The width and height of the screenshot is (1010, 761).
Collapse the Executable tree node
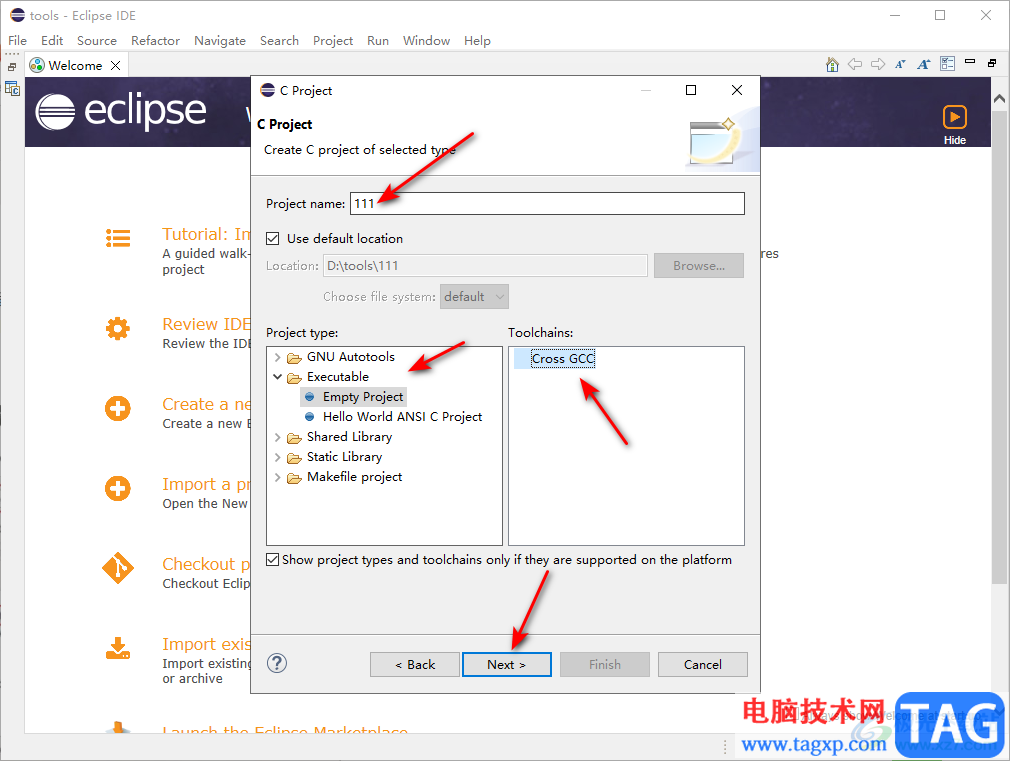pyautogui.click(x=278, y=377)
